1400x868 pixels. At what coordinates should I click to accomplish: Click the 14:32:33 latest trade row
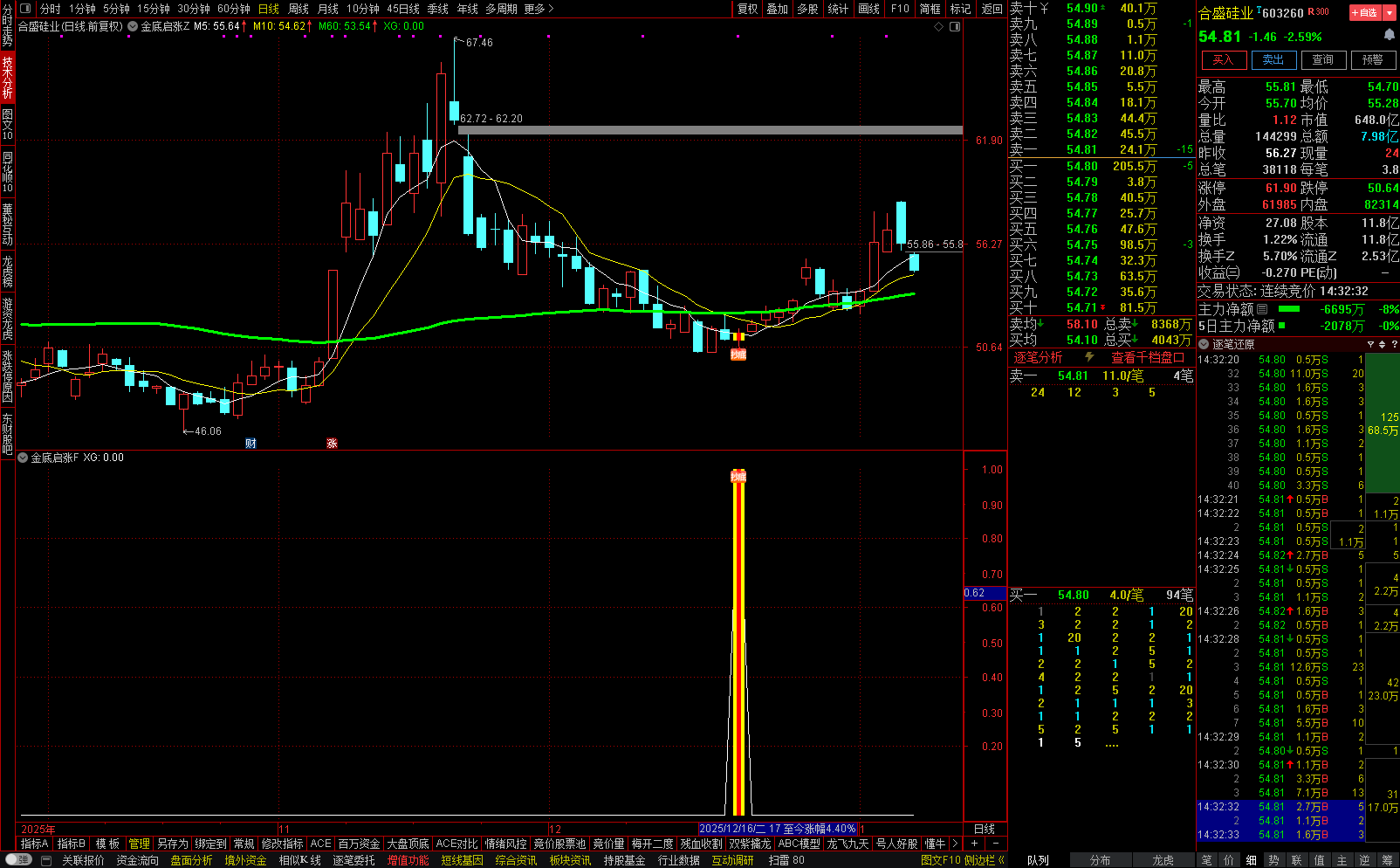(1280, 835)
